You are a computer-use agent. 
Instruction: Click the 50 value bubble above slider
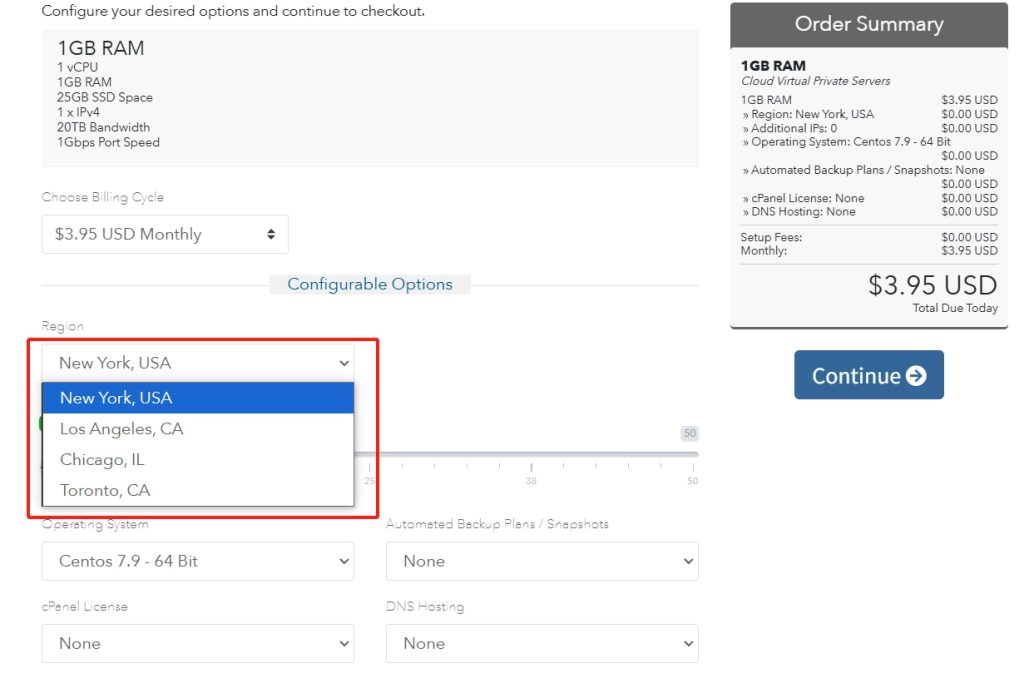(689, 434)
